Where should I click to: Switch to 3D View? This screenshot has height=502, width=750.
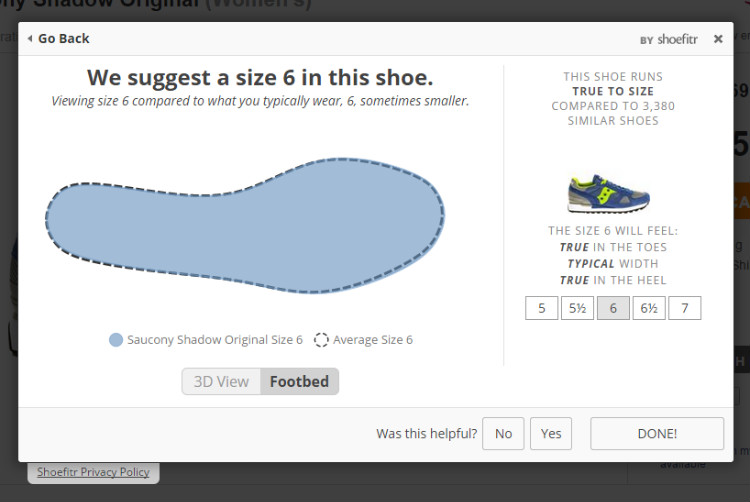[x=221, y=382]
